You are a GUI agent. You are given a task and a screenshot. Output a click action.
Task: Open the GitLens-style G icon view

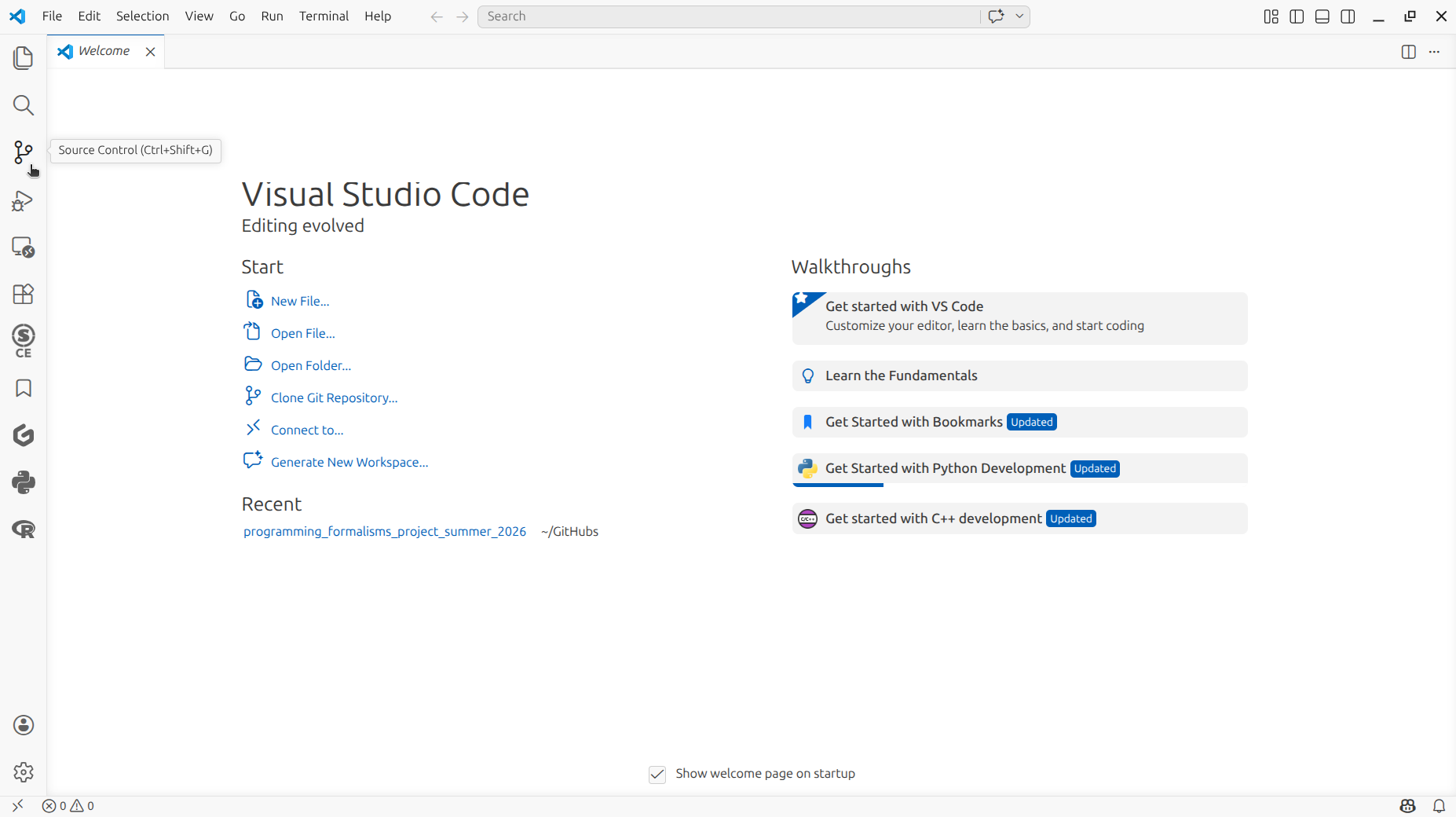(x=24, y=435)
